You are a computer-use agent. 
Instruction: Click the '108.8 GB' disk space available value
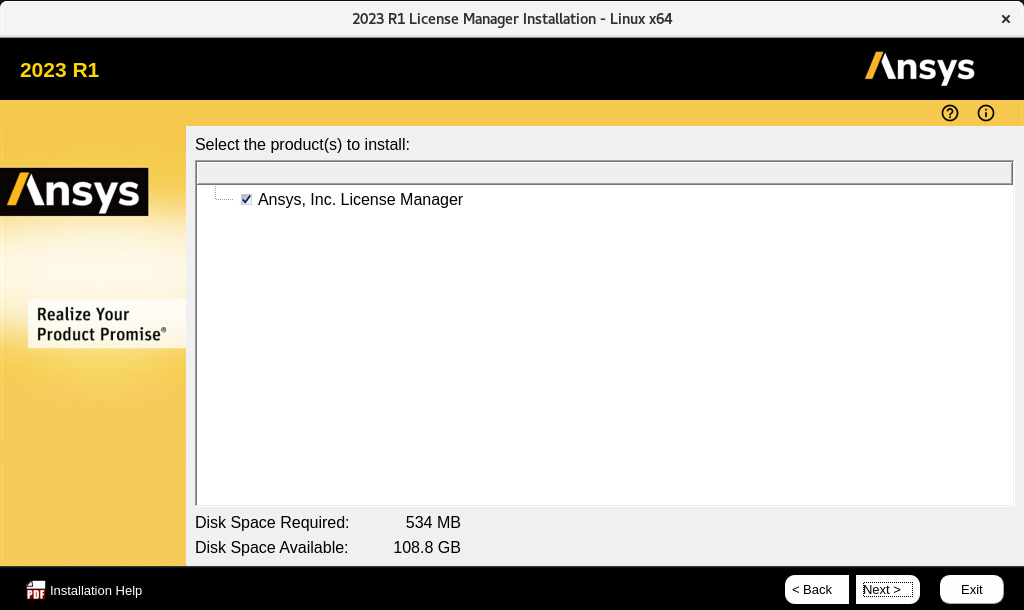427,547
